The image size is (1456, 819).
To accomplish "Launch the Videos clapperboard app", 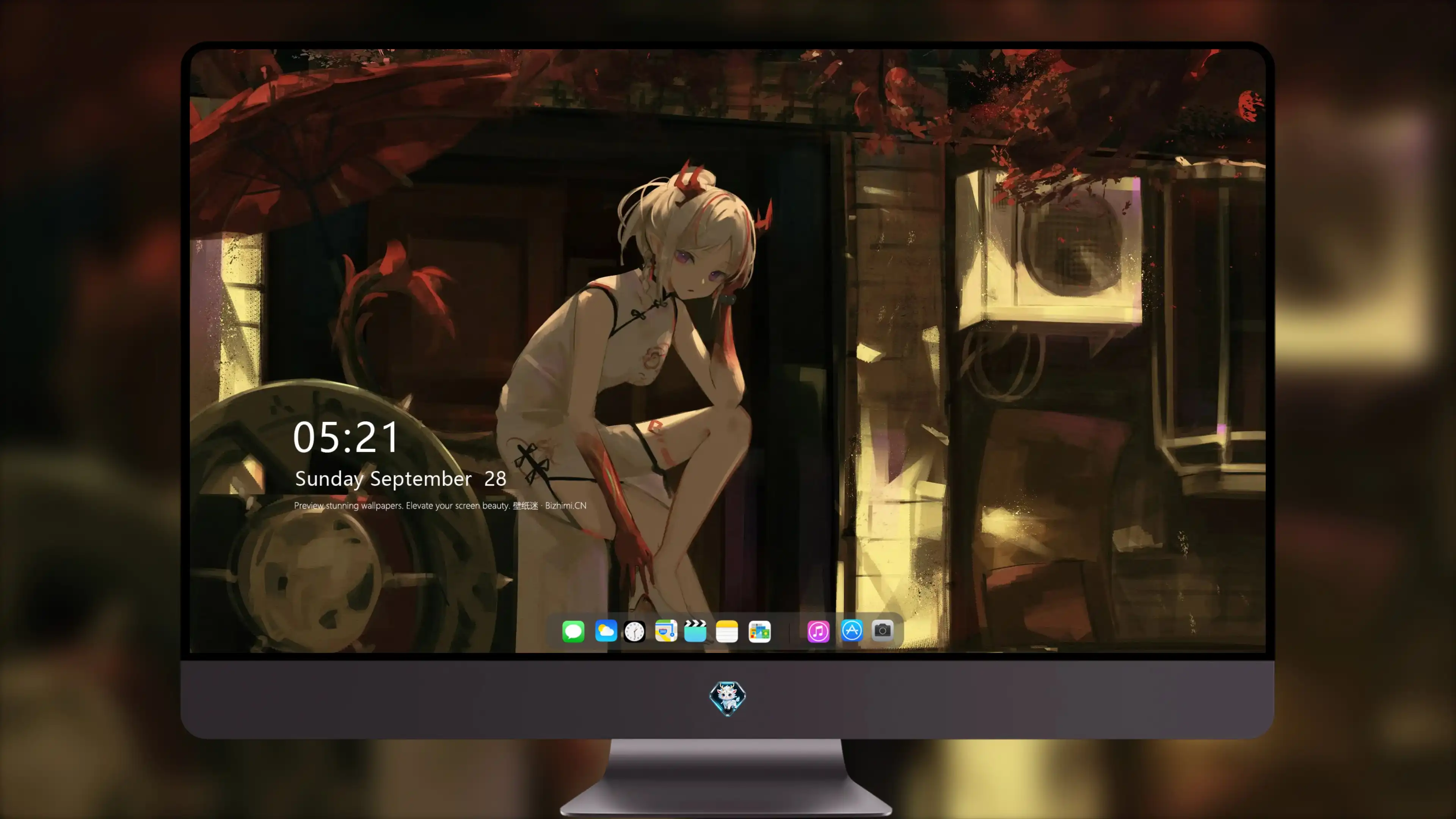I will (x=695, y=631).
